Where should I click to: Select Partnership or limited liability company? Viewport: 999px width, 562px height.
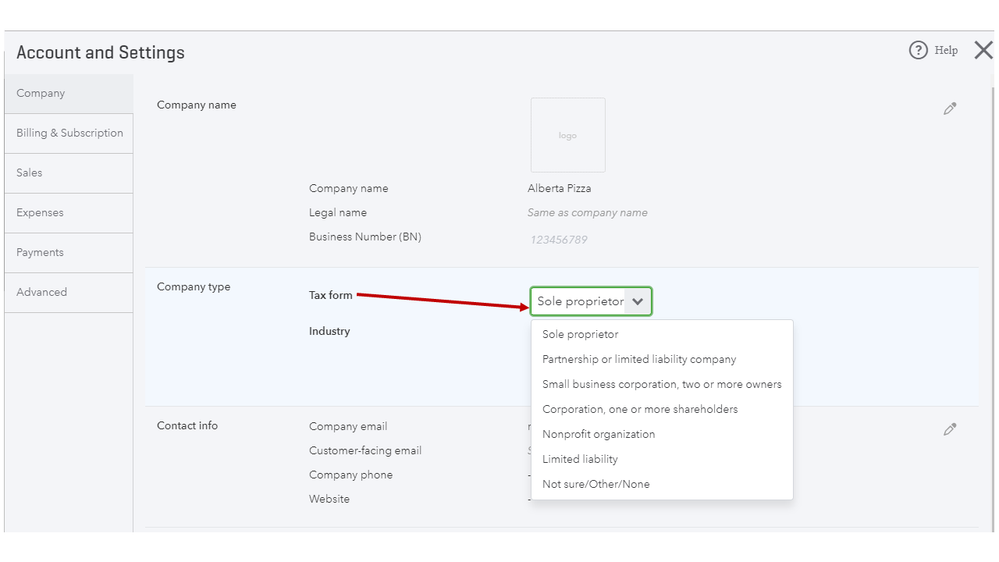coord(639,359)
